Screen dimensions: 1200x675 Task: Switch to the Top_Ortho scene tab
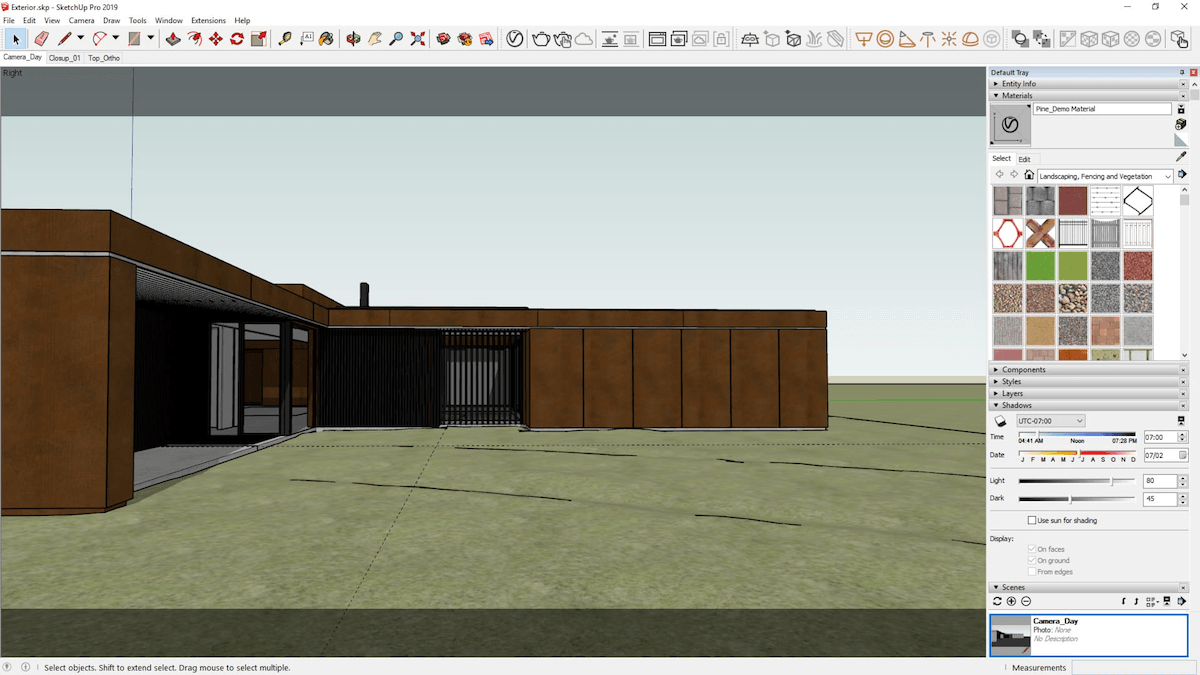pos(104,57)
